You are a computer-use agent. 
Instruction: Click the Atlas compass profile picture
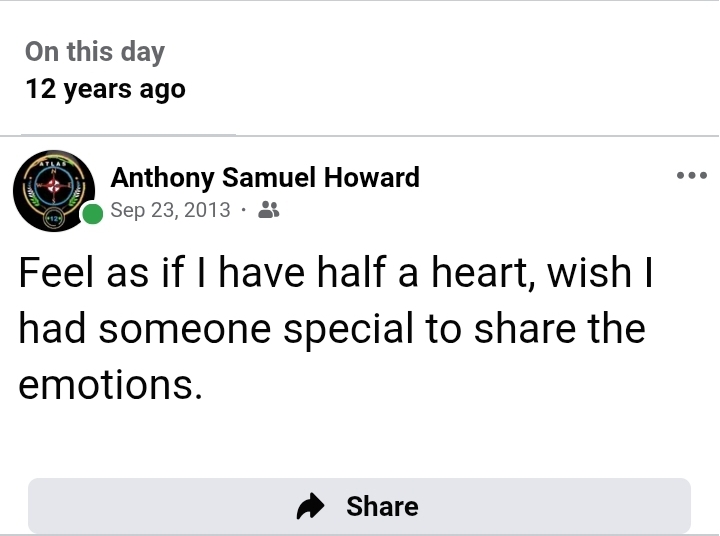(x=54, y=191)
